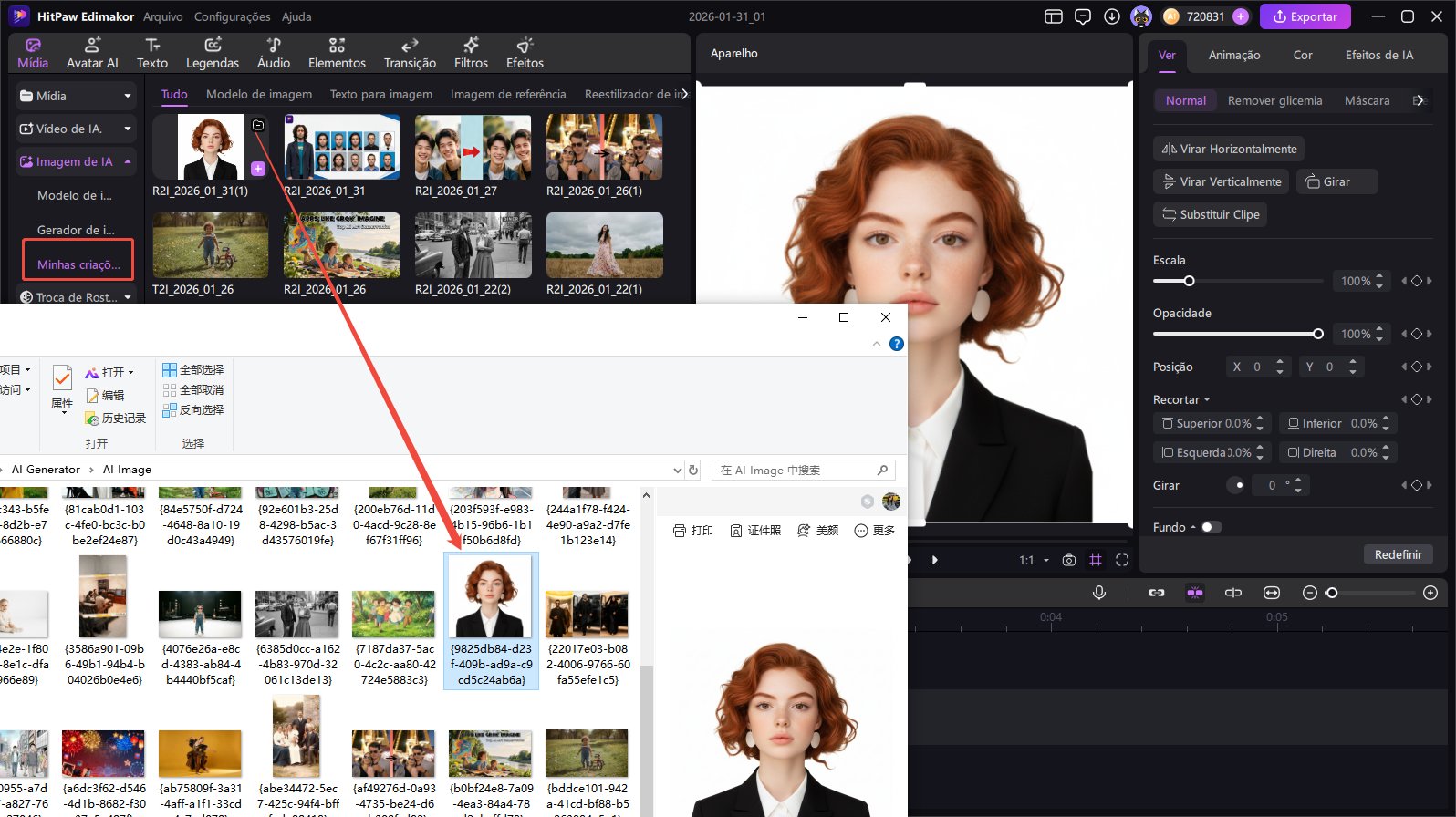The image size is (1456, 817).
Task: Collapse the Recortar section
Action: click(x=1207, y=400)
